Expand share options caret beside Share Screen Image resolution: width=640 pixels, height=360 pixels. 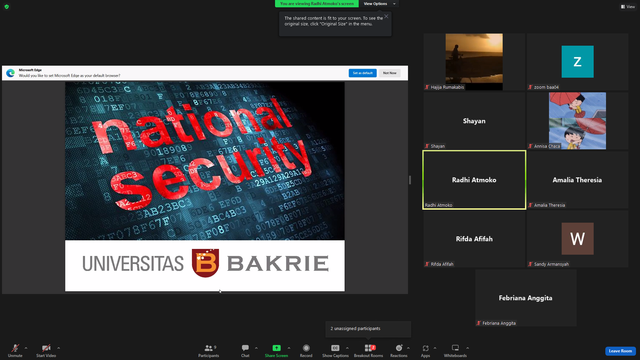(x=289, y=348)
